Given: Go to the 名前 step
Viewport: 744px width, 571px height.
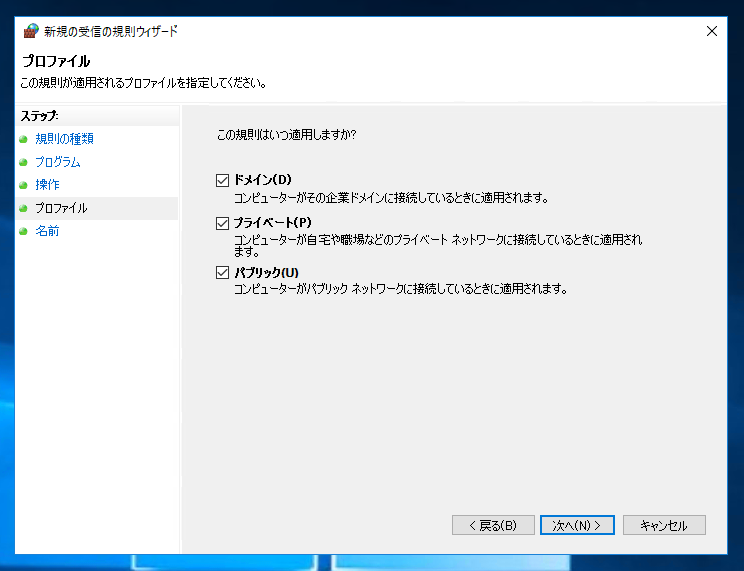Looking at the screenshot, I should point(47,231).
